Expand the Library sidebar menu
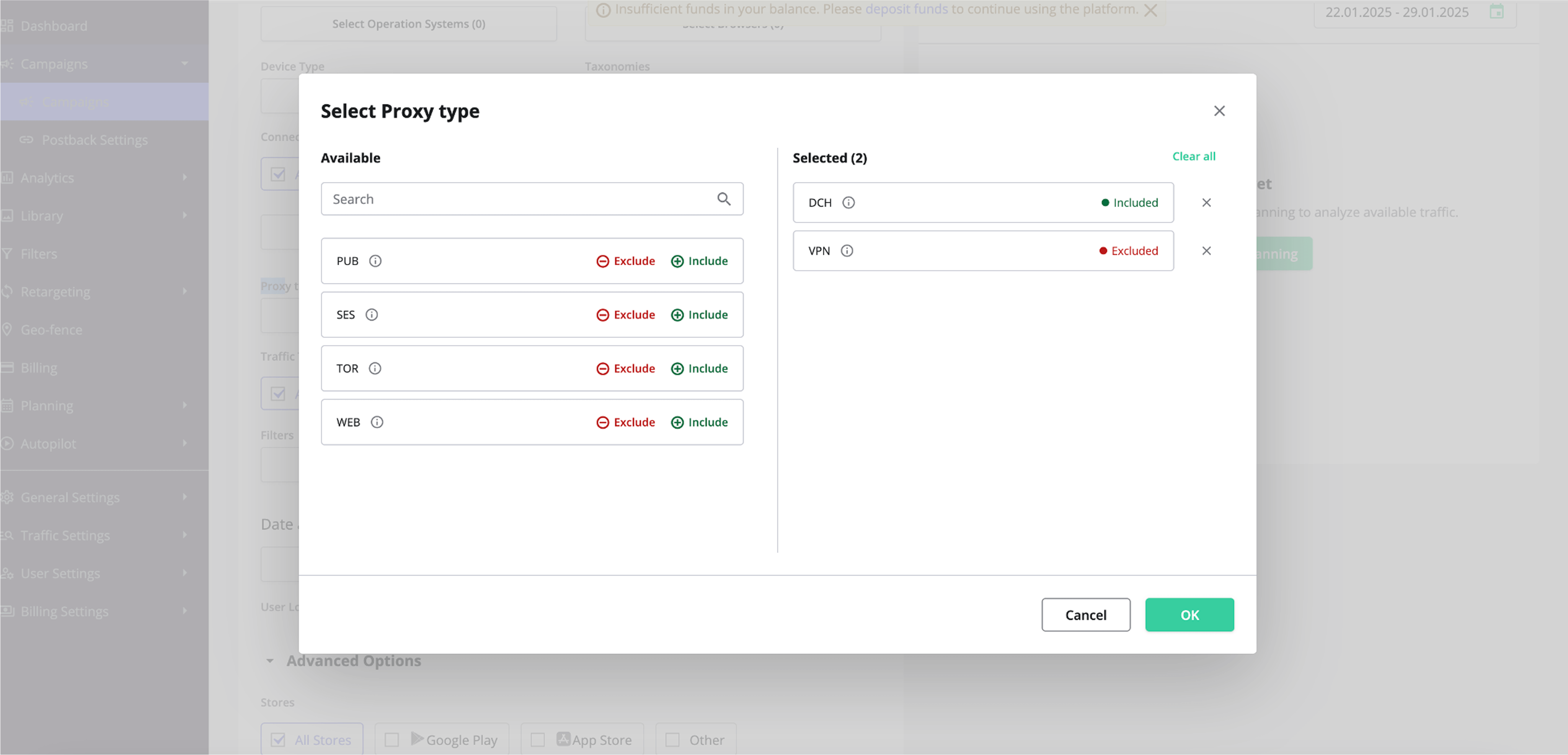The width and height of the screenshot is (1568, 755). (x=104, y=216)
